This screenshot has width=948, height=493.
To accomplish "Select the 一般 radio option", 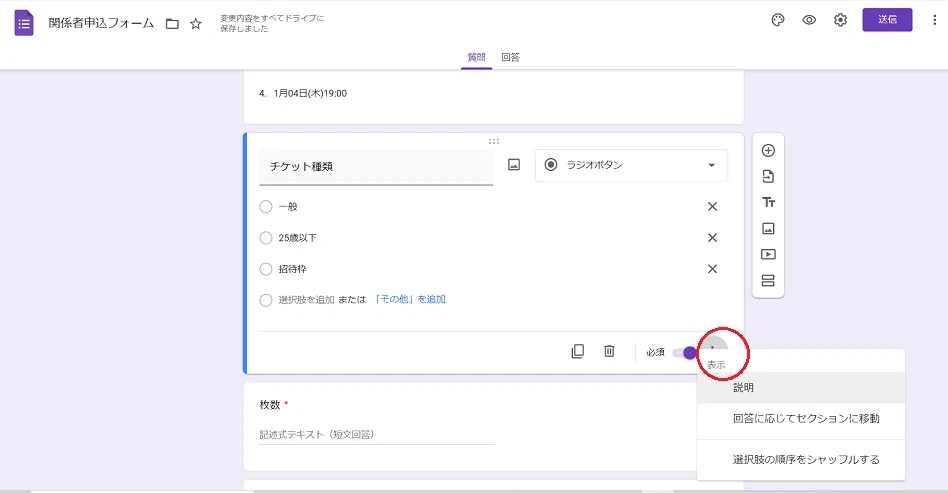I will [266, 207].
